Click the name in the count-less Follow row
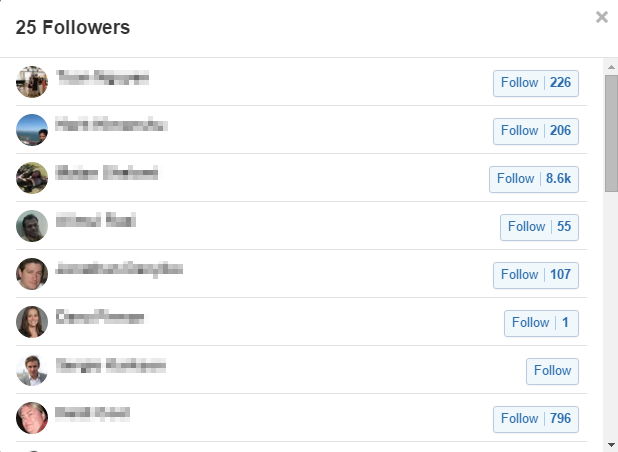618x452 pixels. coord(110,366)
